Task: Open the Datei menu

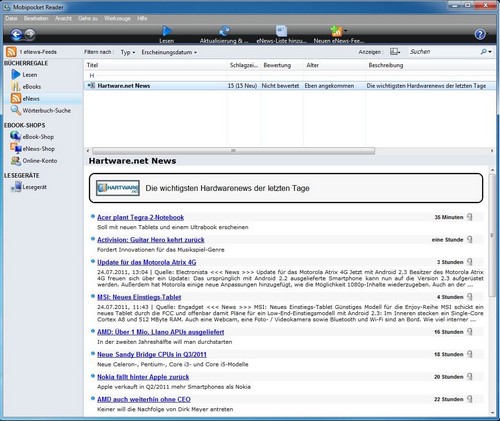Action: tap(11, 18)
